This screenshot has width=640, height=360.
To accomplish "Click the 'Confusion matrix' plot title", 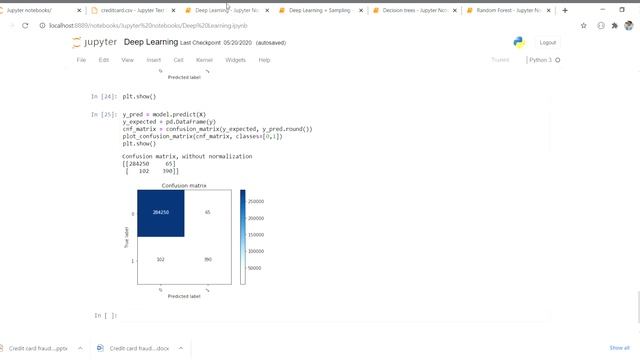I will tap(184, 186).
